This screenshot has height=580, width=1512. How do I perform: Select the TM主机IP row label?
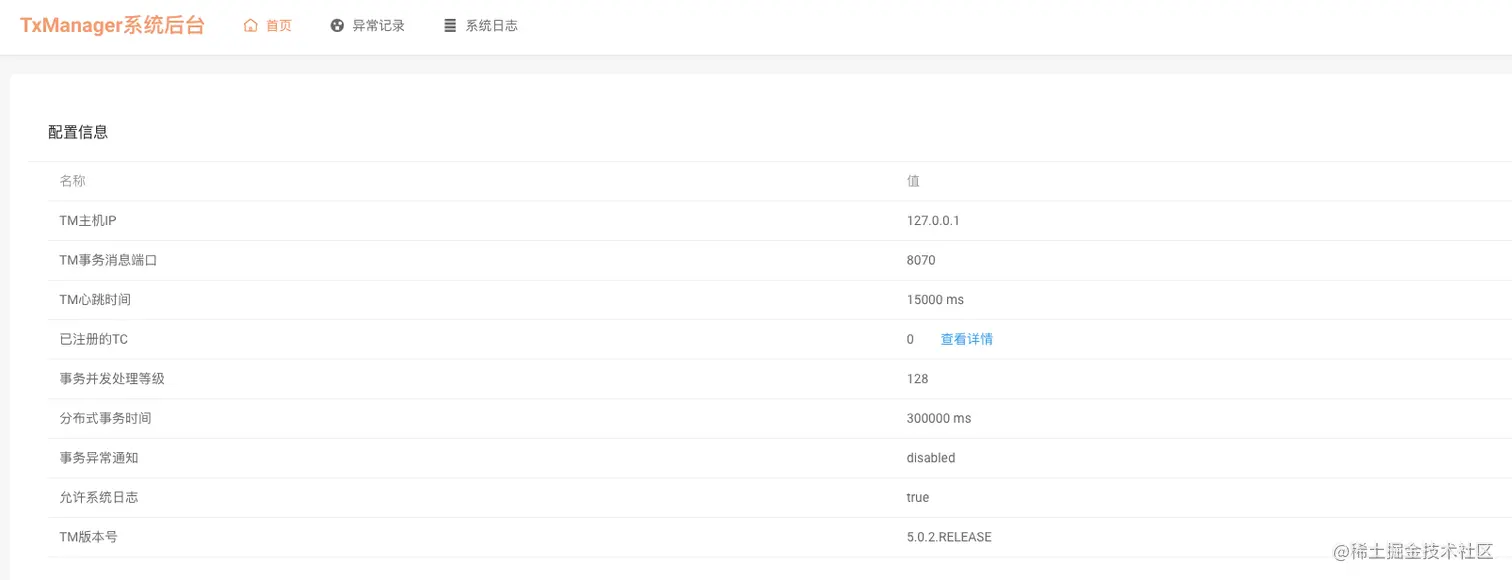[88, 220]
